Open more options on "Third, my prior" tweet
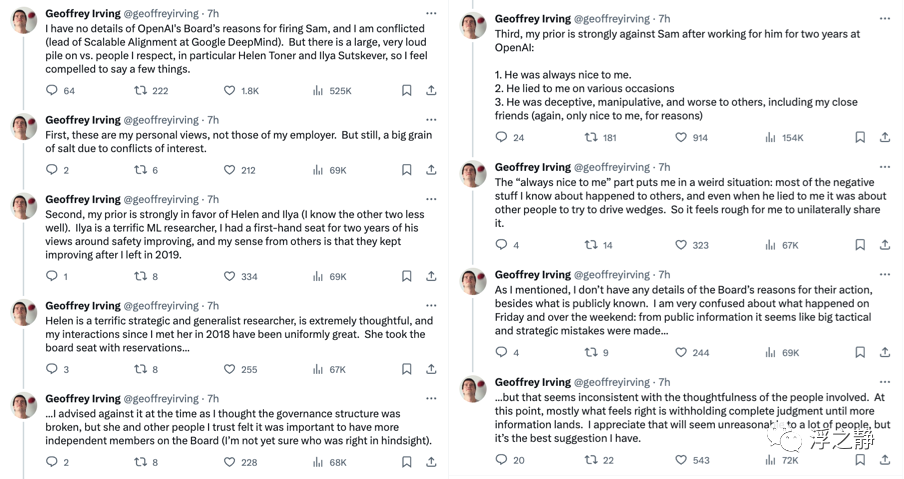 [885, 18]
